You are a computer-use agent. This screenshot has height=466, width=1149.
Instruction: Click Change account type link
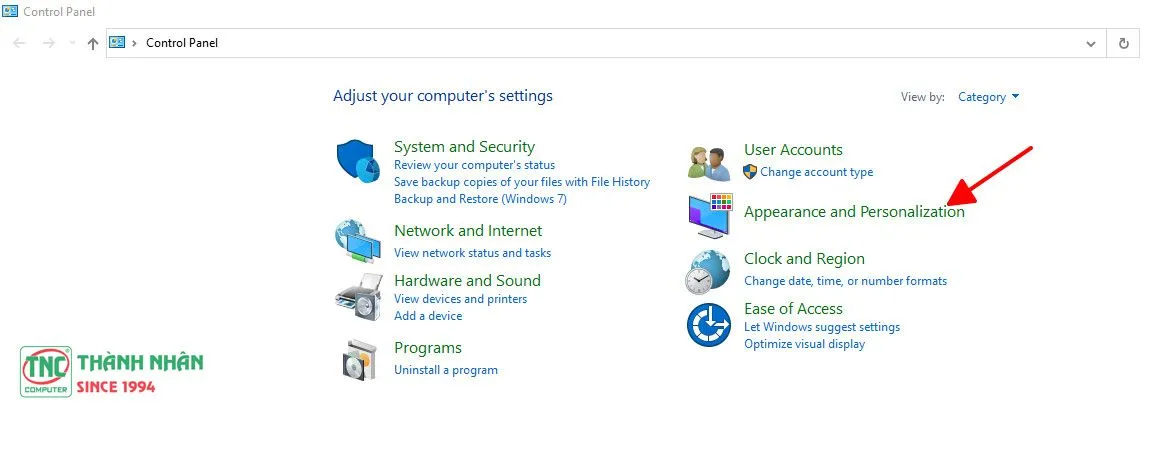coord(816,172)
